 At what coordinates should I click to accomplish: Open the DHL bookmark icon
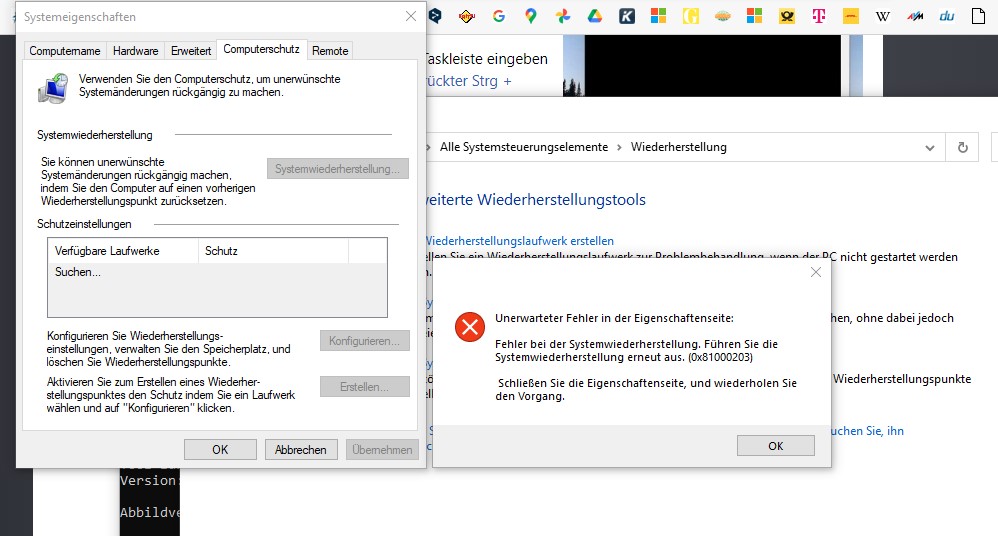[851, 17]
